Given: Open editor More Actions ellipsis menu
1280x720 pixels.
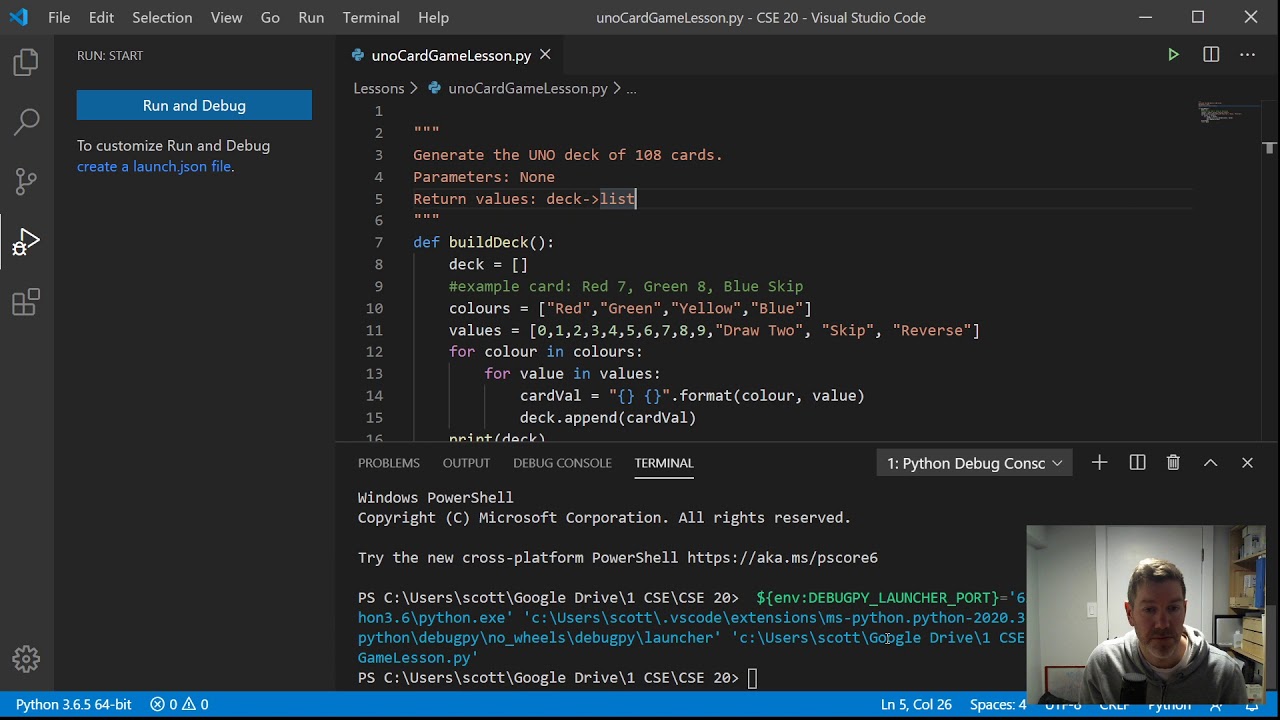Looking at the screenshot, I should click(1247, 55).
